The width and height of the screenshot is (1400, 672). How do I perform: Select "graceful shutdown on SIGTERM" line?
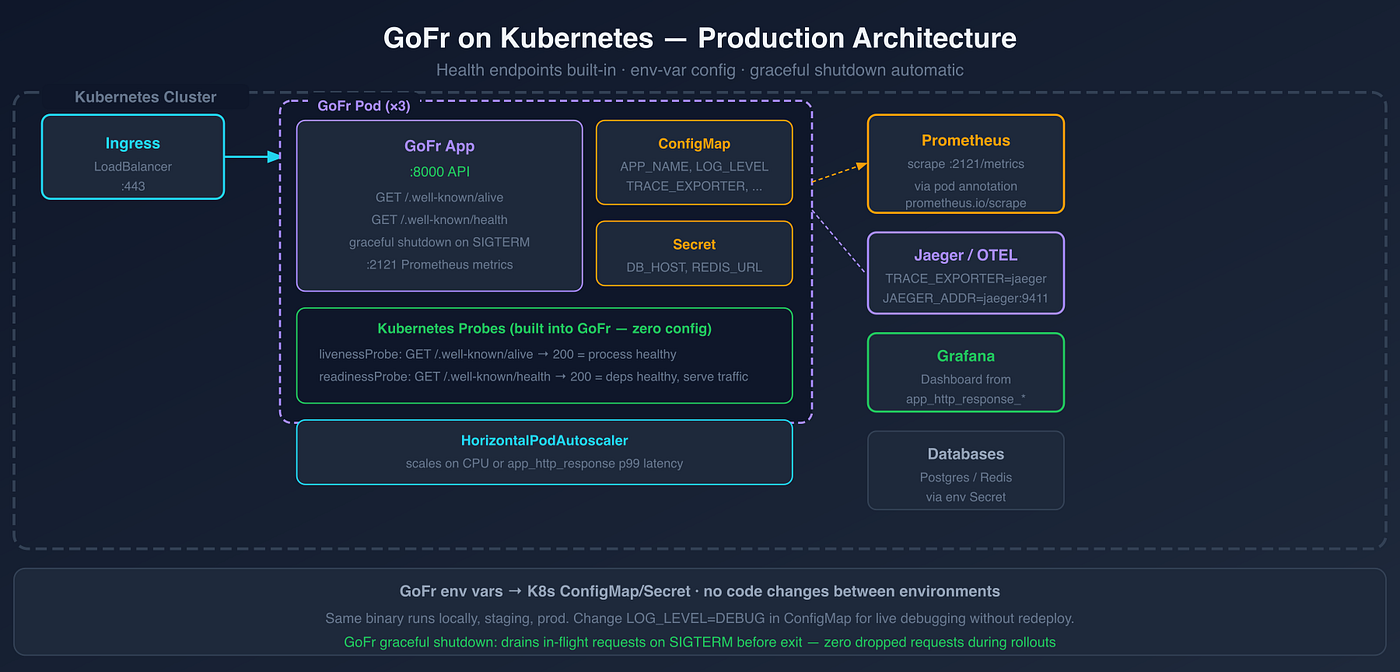[440, 242]
